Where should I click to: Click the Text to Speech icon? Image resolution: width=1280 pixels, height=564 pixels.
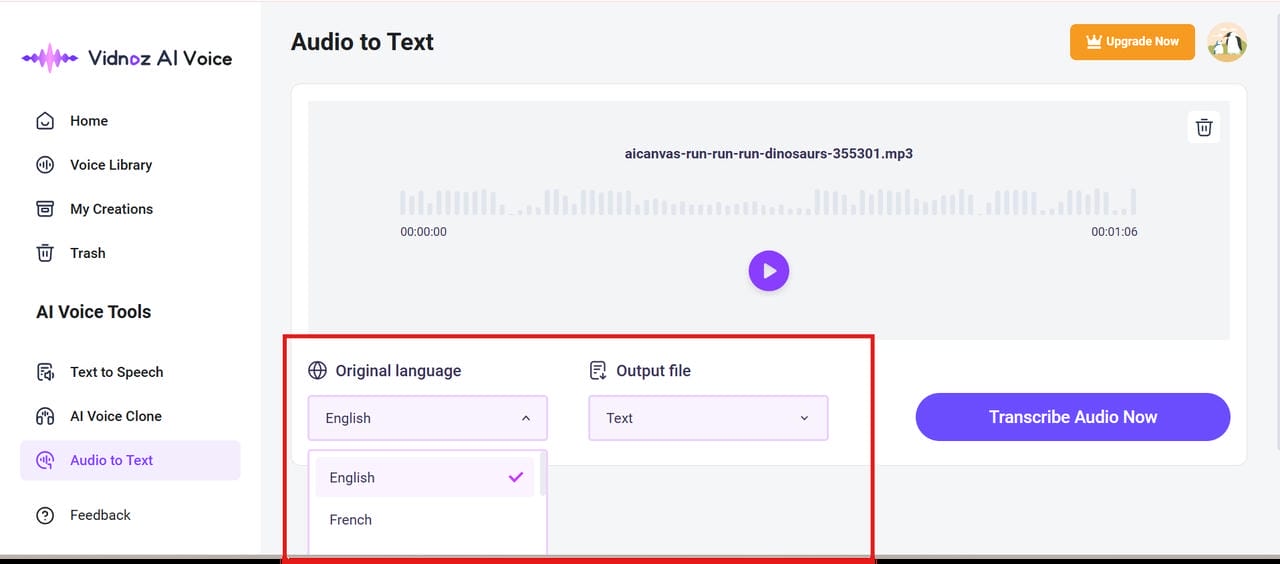click(x=45, y=372)
